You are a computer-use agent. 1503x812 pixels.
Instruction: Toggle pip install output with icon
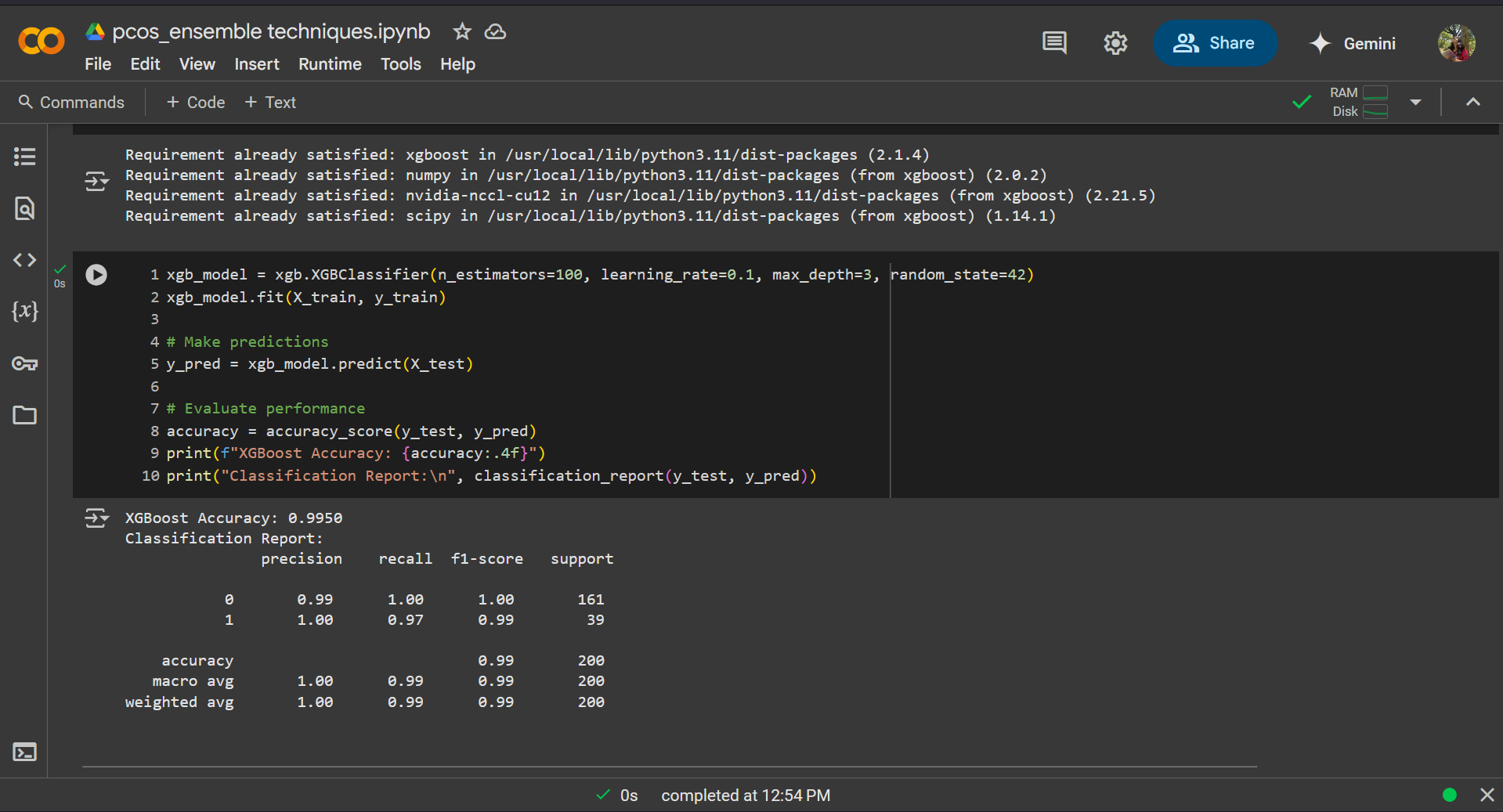click(97, 182)
